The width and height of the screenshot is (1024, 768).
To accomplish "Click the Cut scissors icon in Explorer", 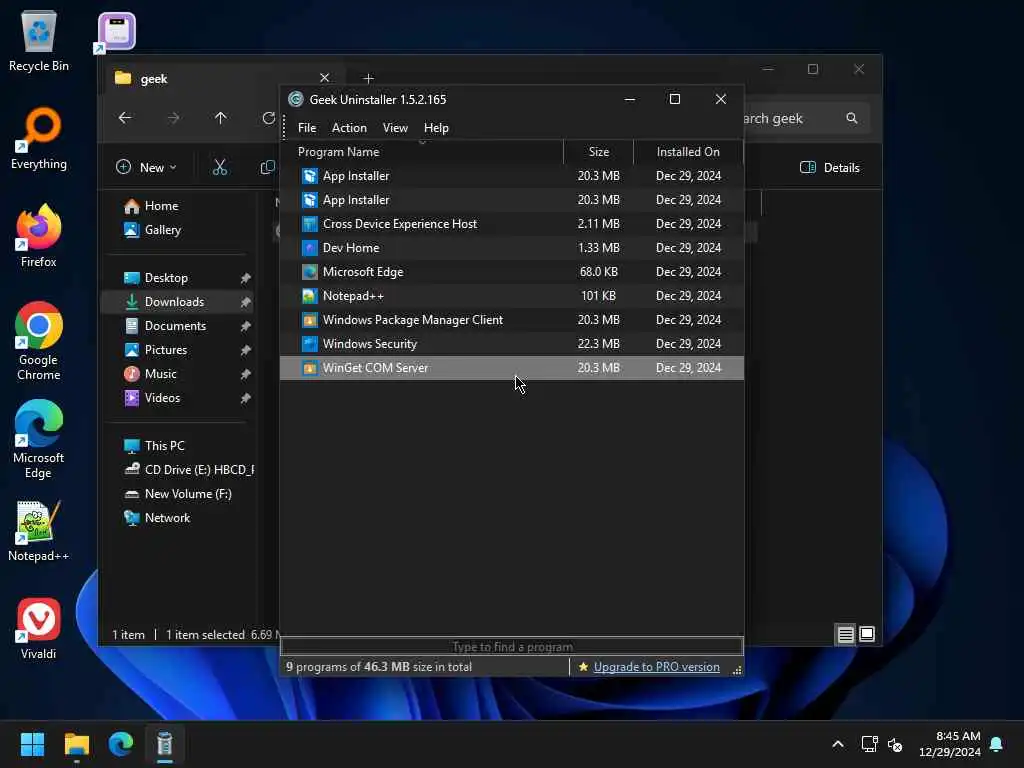I will 220,168.
